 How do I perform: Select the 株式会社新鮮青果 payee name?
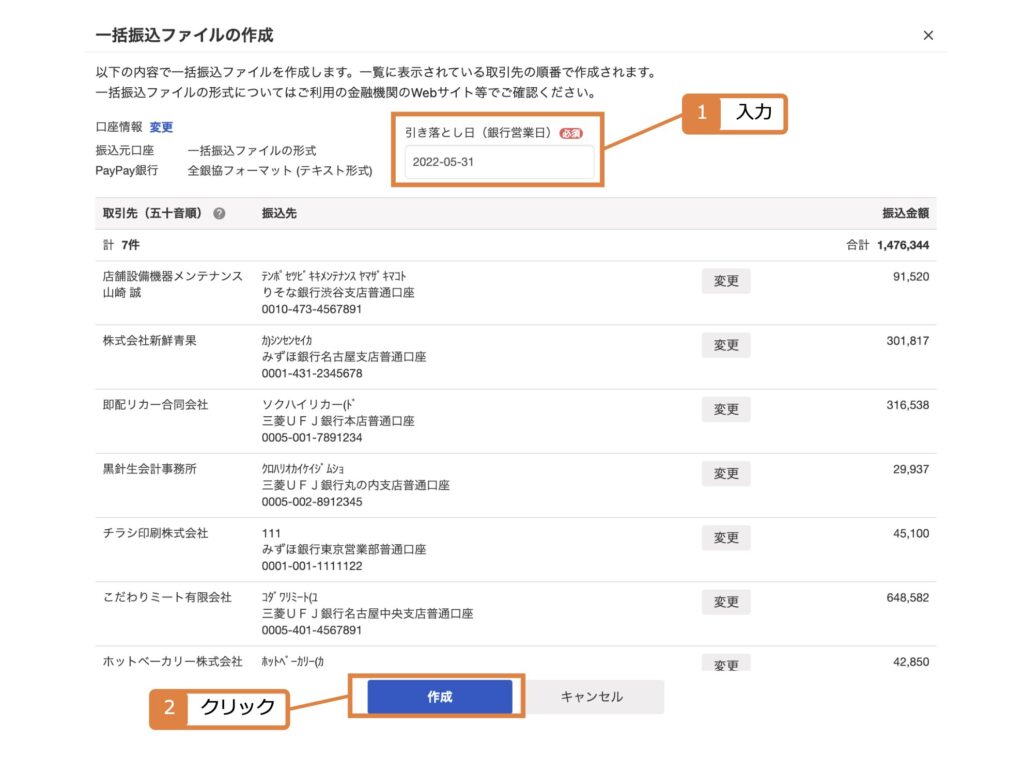point(150,340)
